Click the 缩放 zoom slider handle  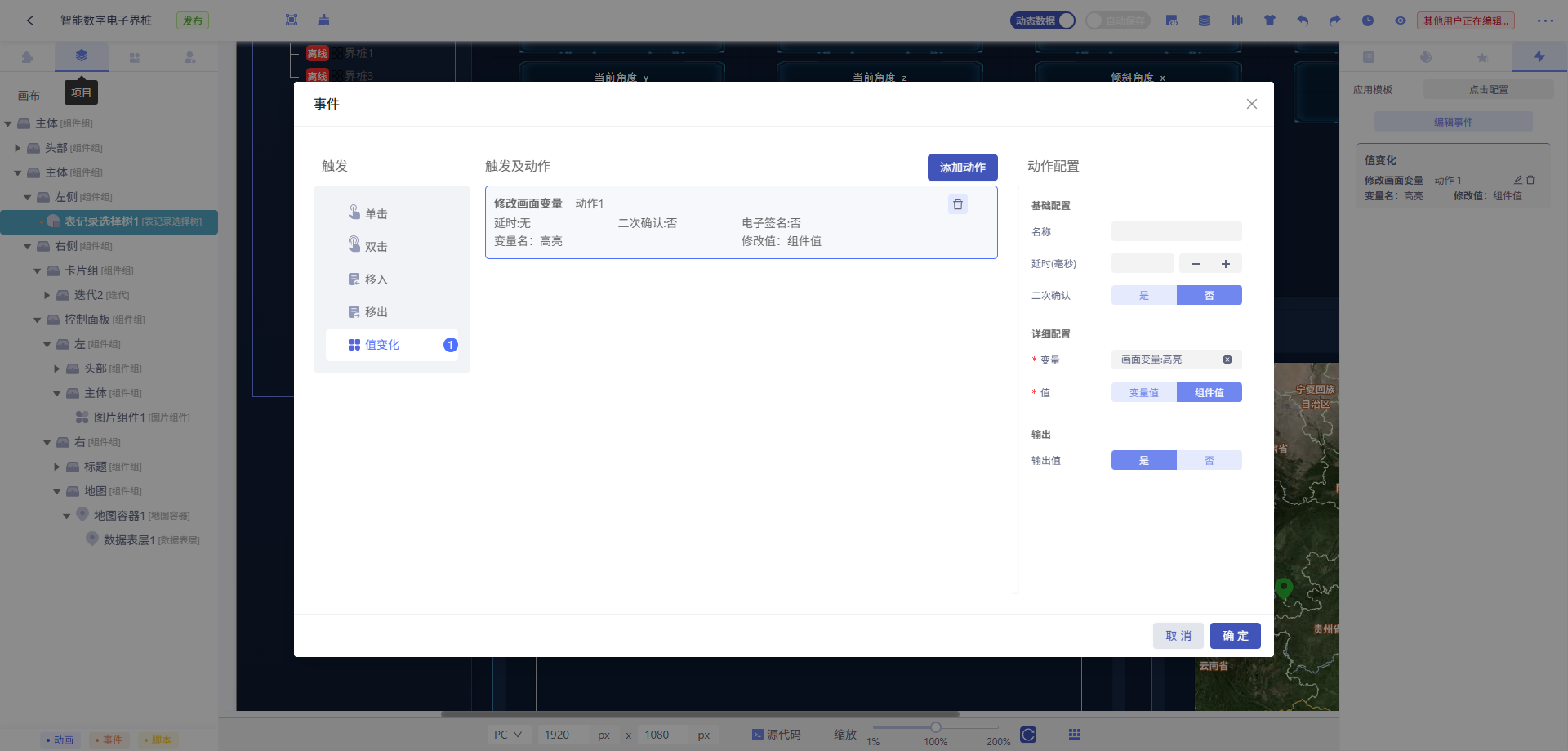(x=936, y=727)
